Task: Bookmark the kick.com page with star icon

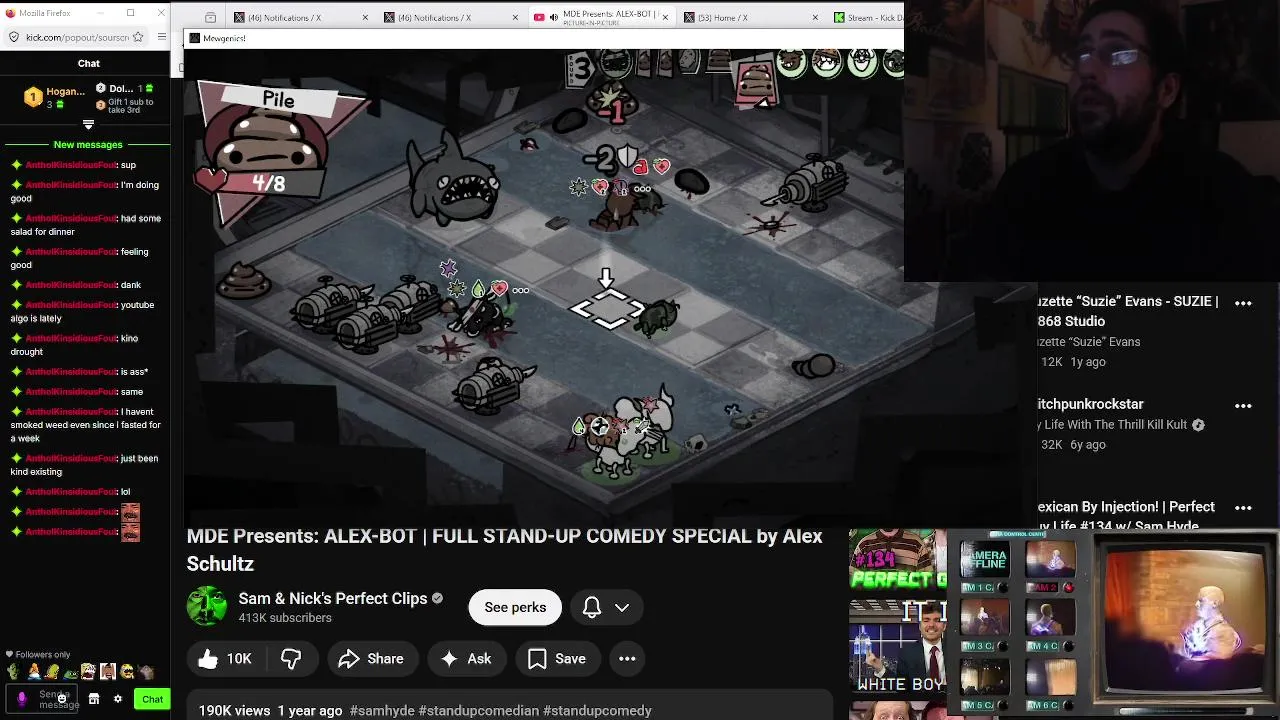Action: coord(138,37)
